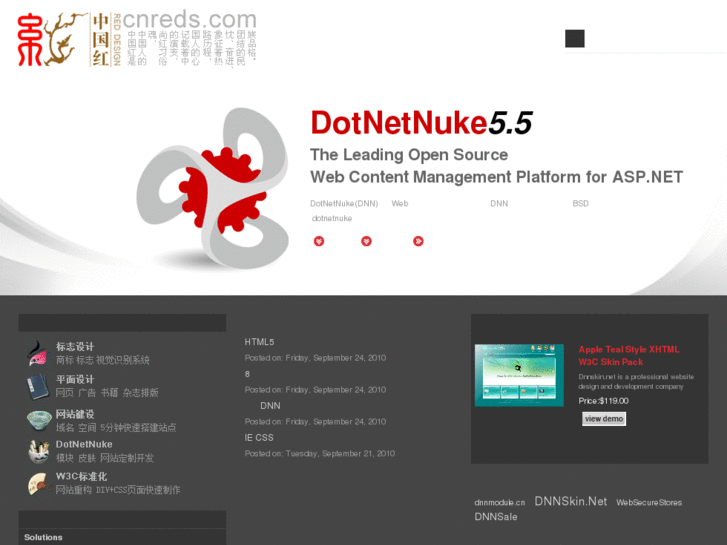
Task: Click the 中国红 vertical logo text
Action: tap(101, 40)
